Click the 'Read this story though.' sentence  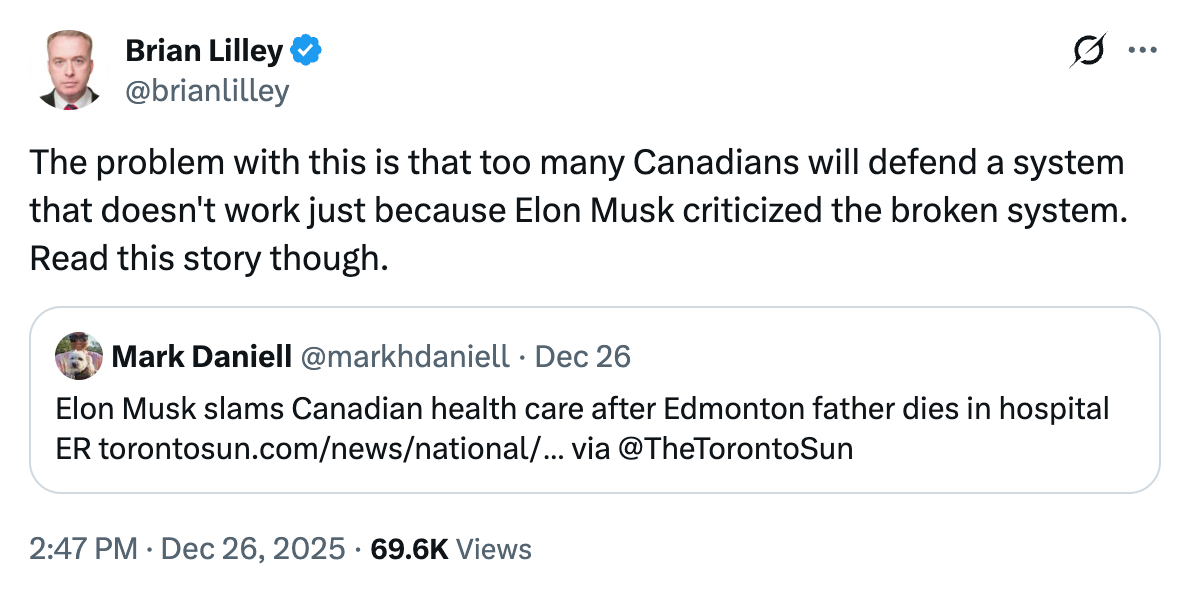click(x=207, y=257)
